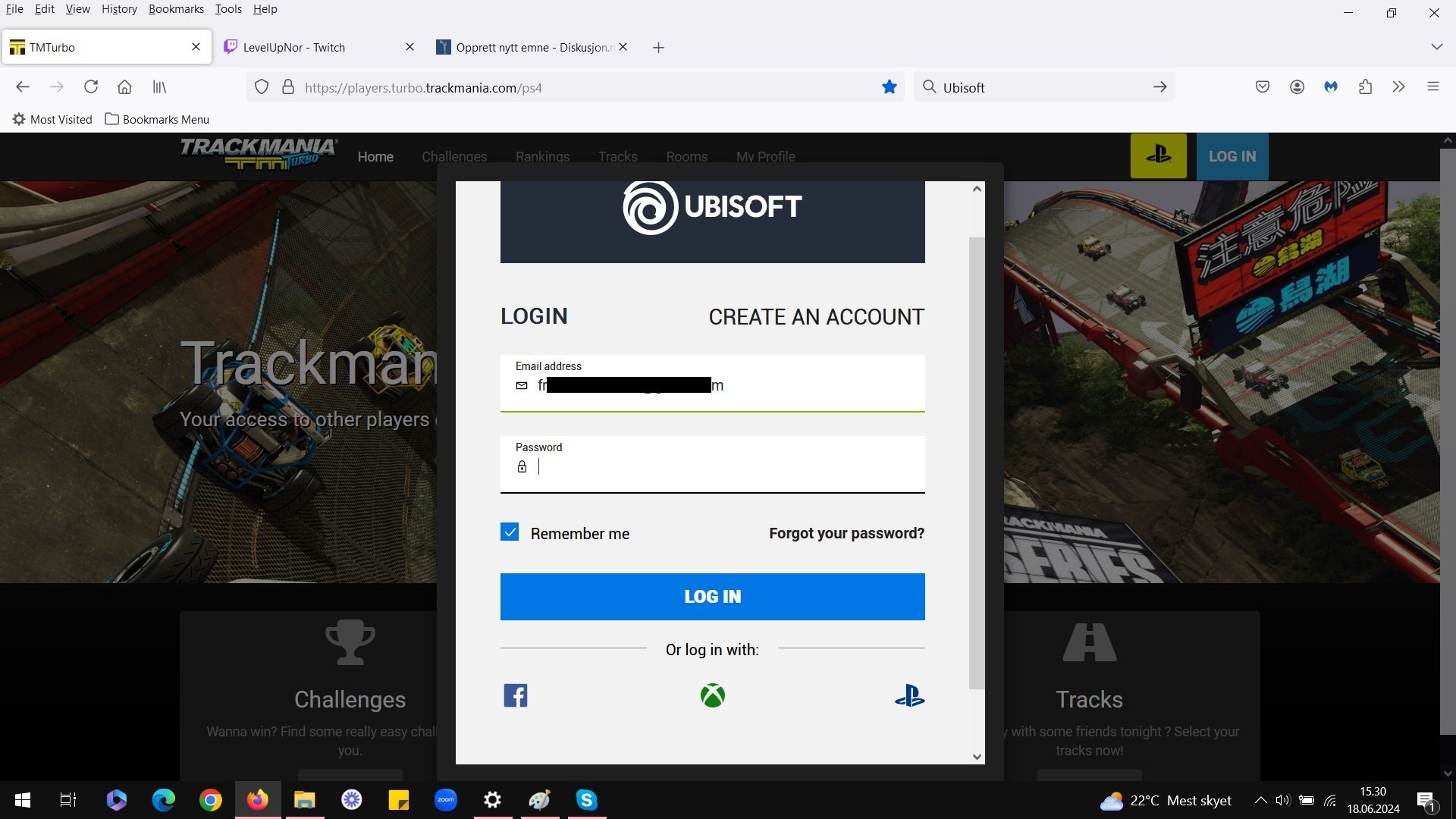
Task: Open Most Visited bookmarks
Action: (52, 119)
